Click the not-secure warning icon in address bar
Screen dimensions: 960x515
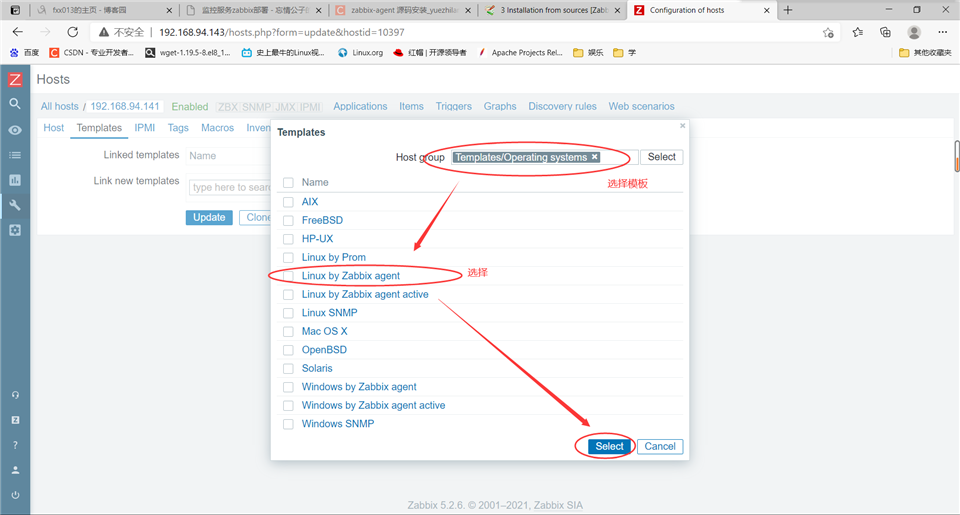click(103, 32)
